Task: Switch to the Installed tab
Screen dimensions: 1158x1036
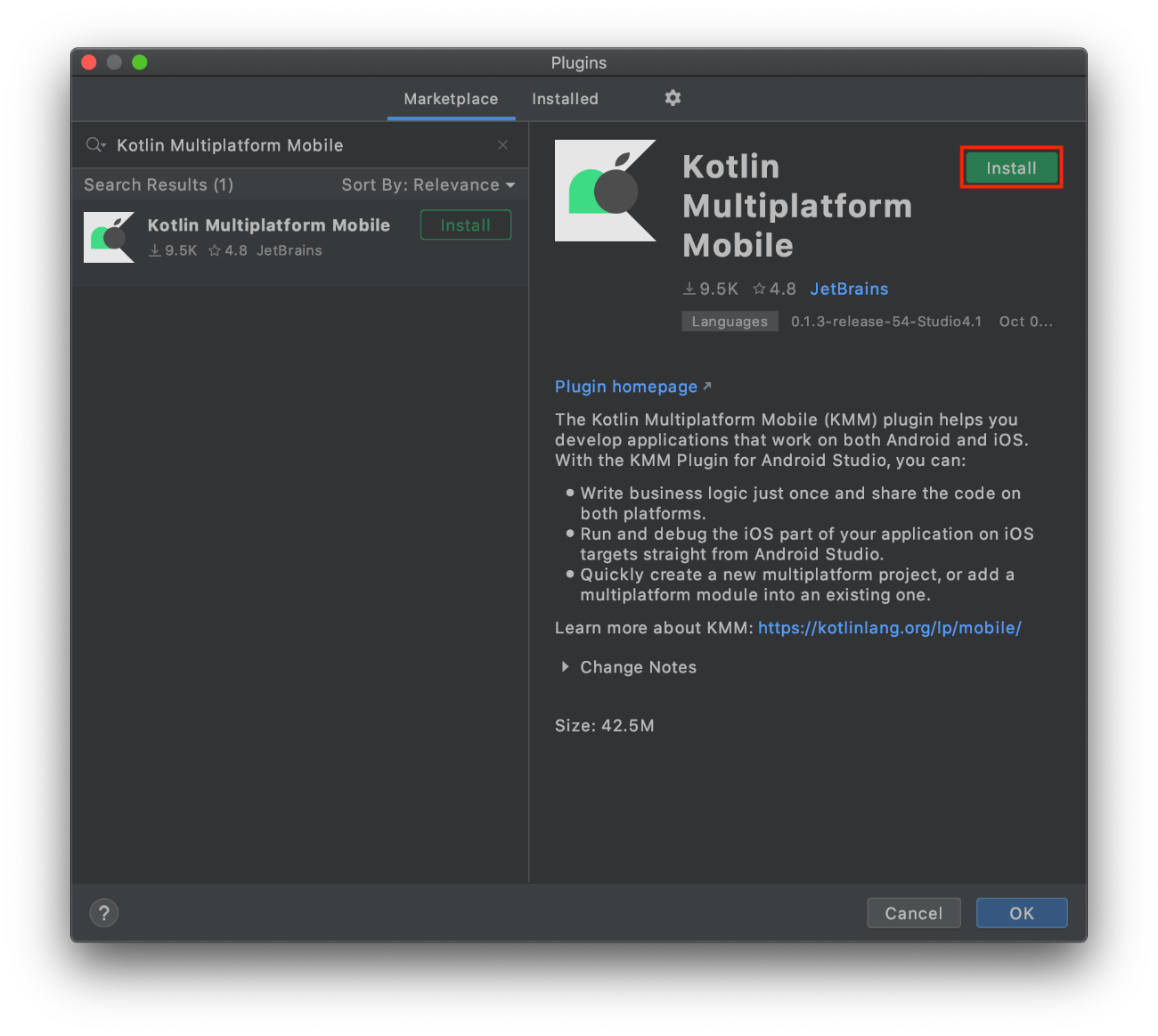Action: (x=565, y=99)
